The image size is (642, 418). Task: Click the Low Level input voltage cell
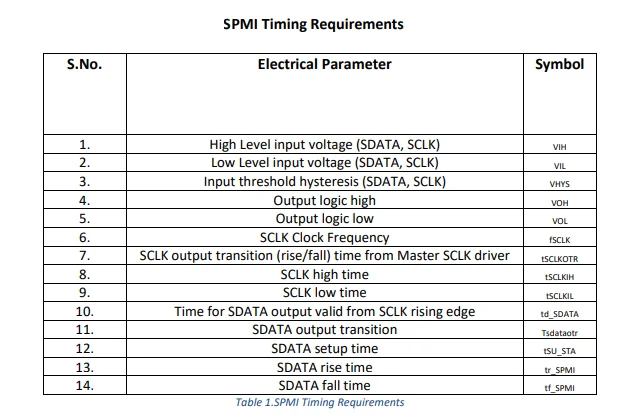coord(325,163)
